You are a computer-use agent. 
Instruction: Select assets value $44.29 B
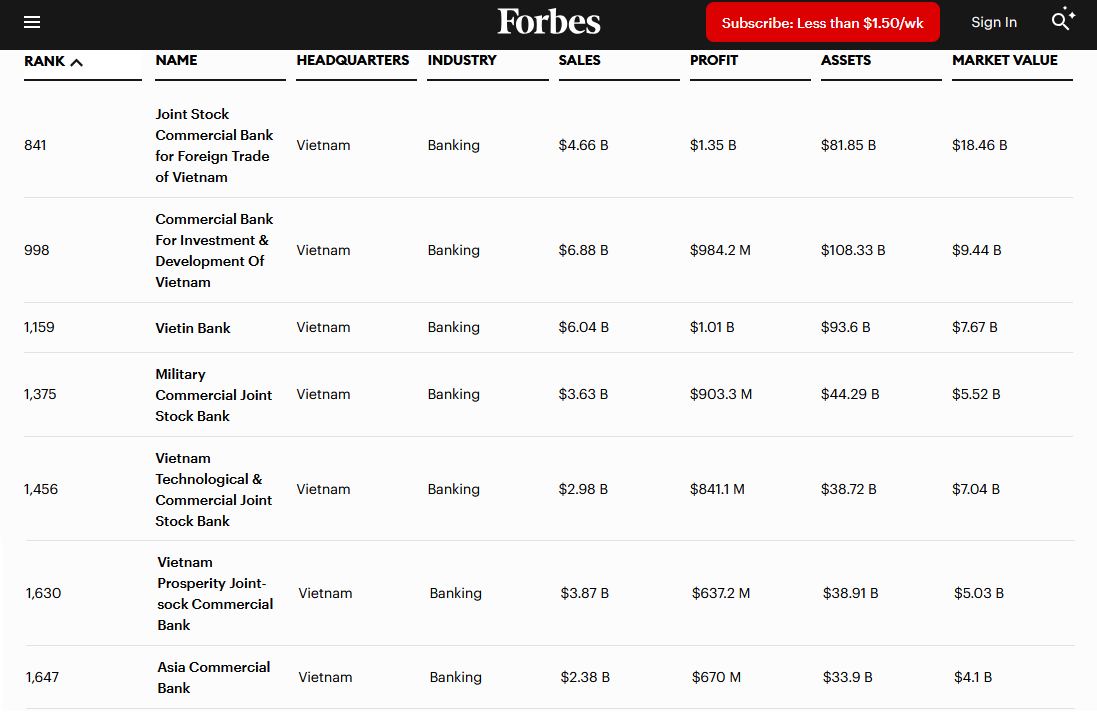pyautogui.click(x=850, y=394)
